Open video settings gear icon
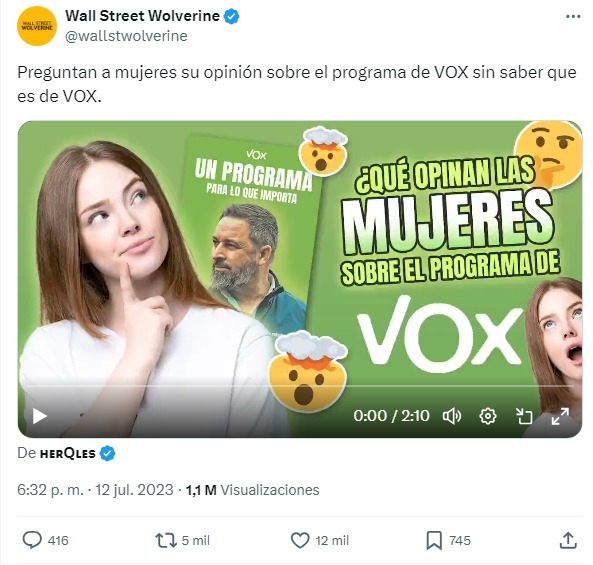 (487, 416)
